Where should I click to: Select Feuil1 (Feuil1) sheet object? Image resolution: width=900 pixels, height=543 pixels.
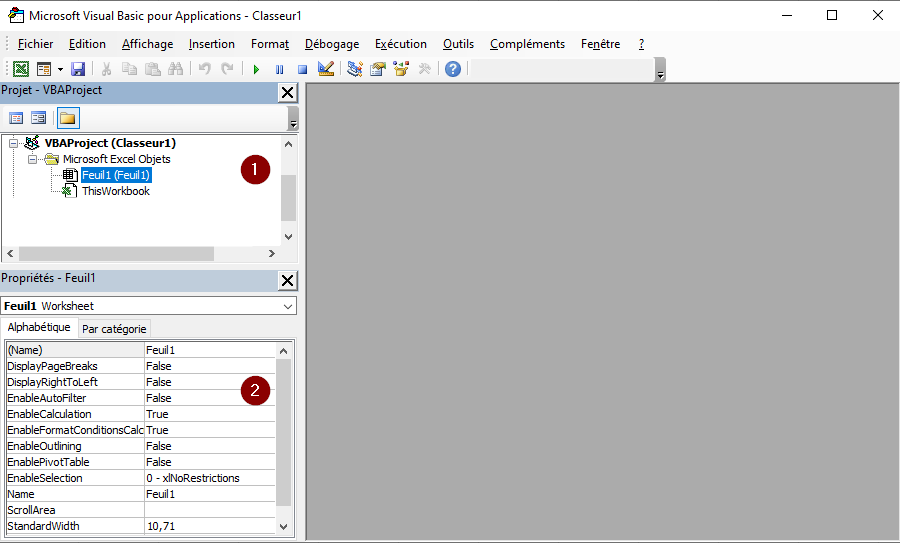116,175
